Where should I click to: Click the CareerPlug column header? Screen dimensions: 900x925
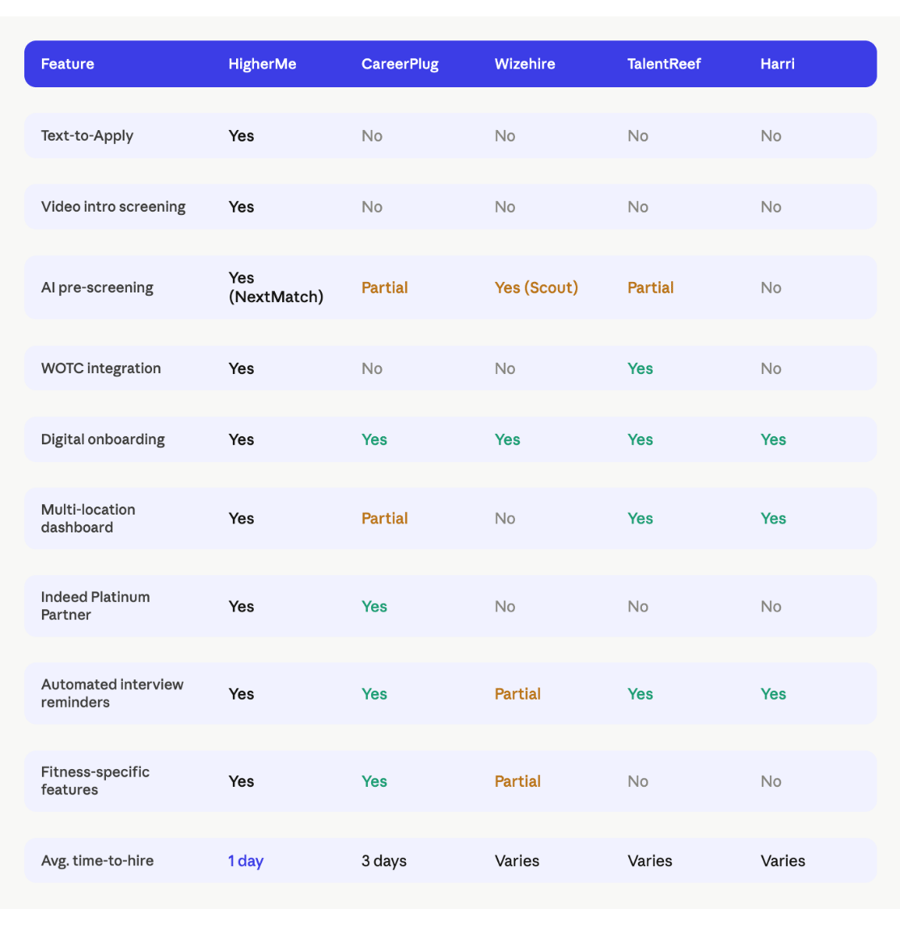[400, 64]
